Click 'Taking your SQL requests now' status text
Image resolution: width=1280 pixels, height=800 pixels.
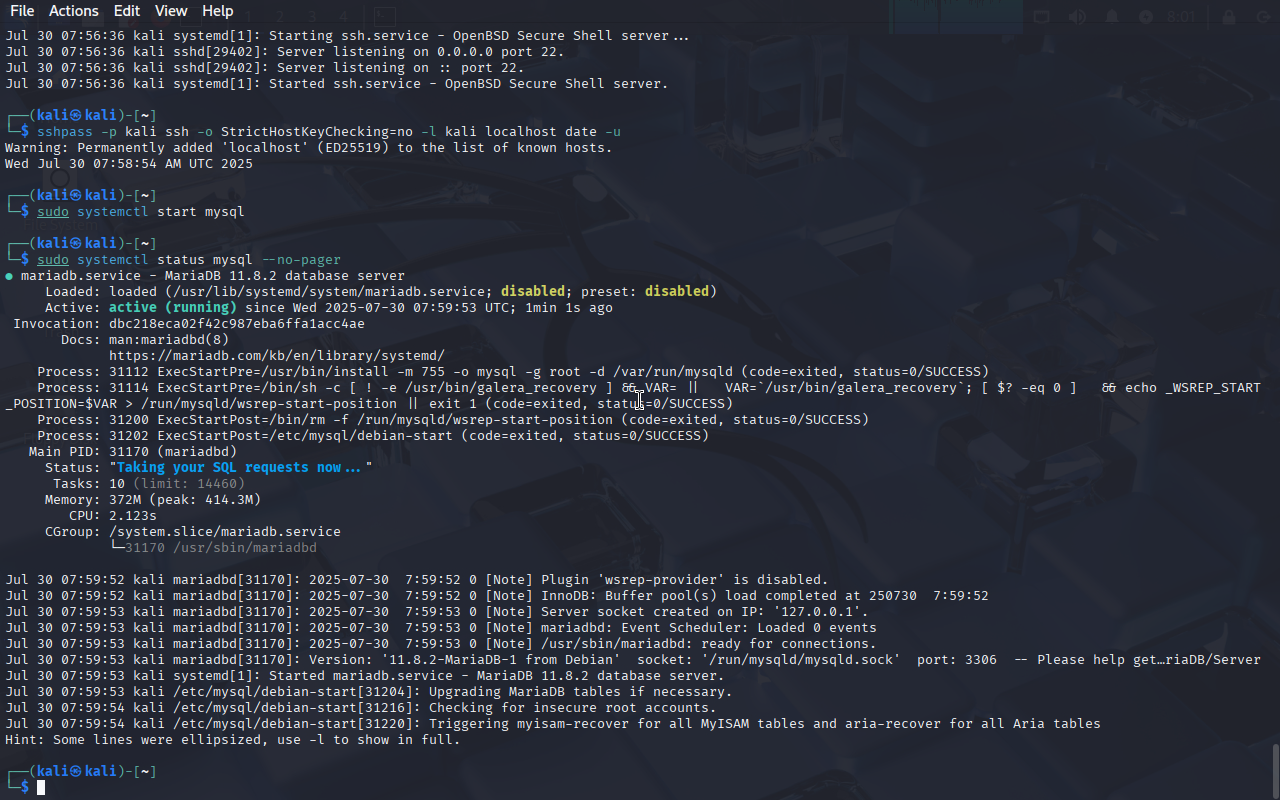(x=241, y=468)
